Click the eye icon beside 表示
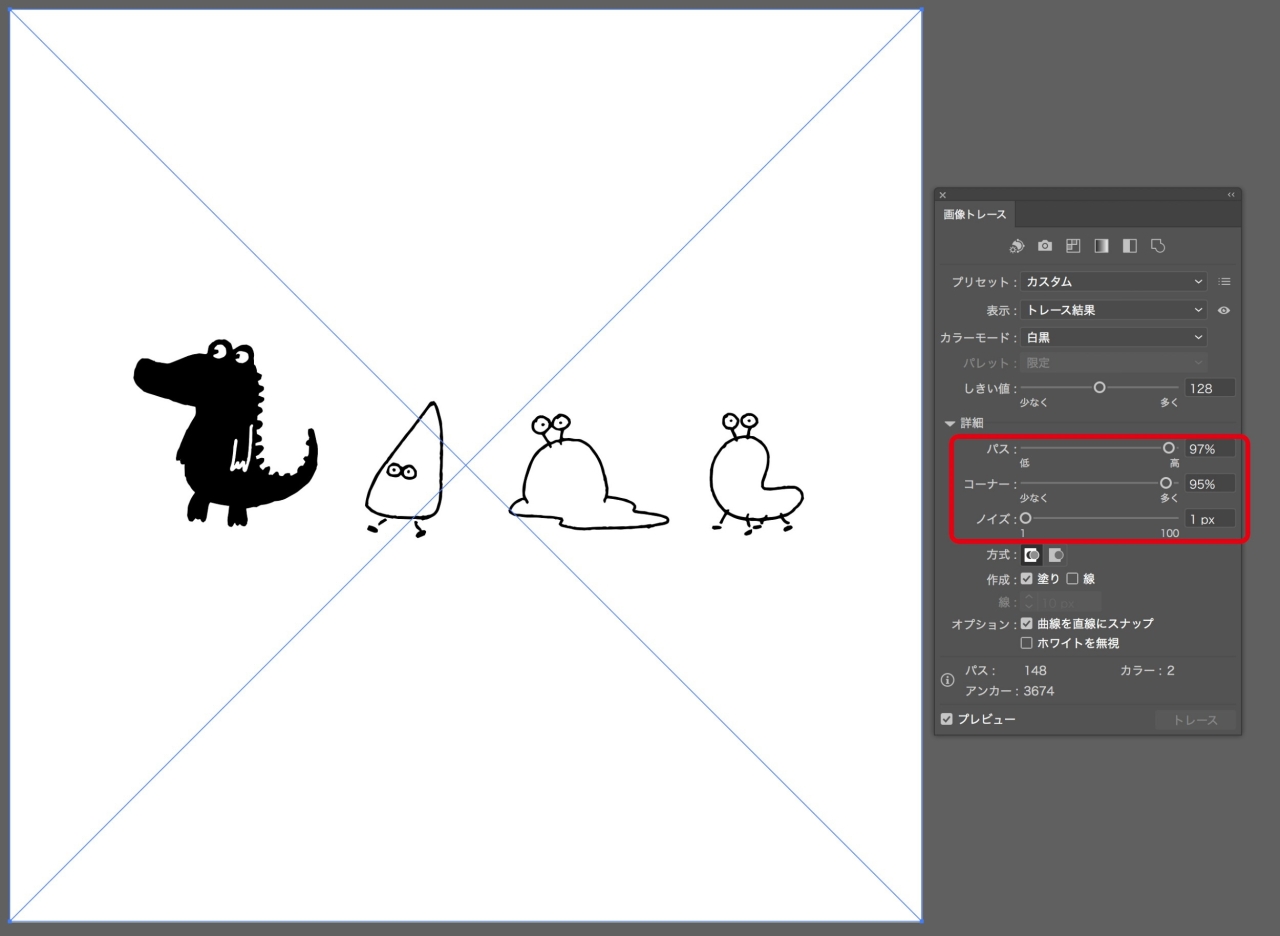The image size is (1280, 936). click(x=1224, y=311)
